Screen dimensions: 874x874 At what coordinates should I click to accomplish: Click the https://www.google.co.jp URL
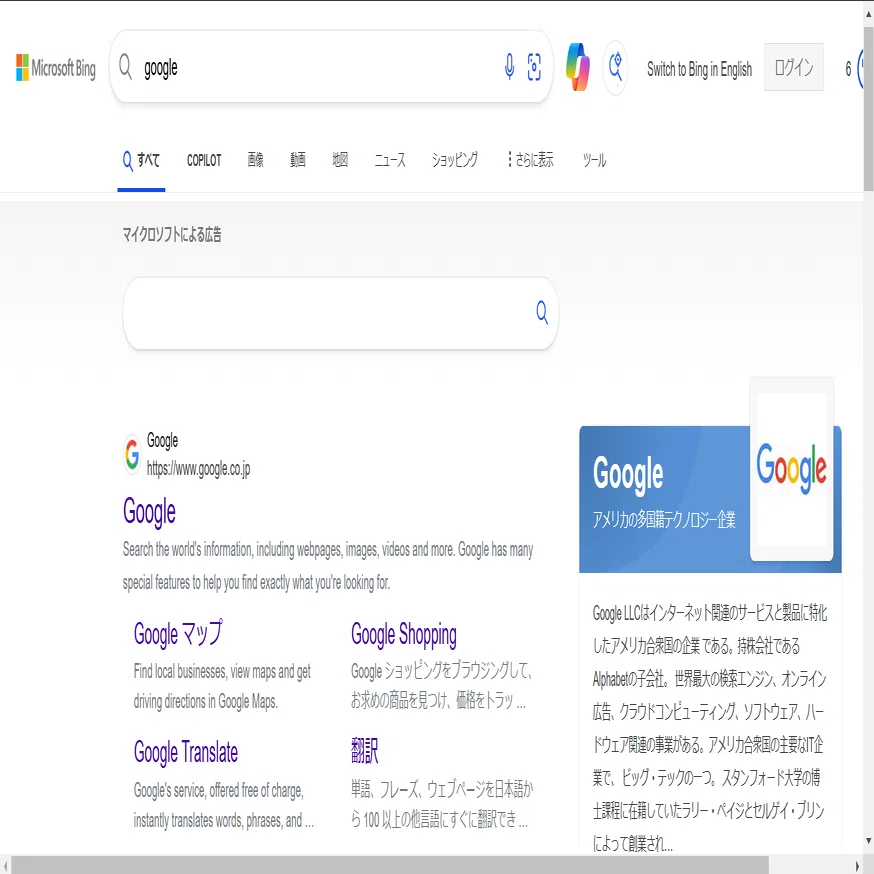198,469
